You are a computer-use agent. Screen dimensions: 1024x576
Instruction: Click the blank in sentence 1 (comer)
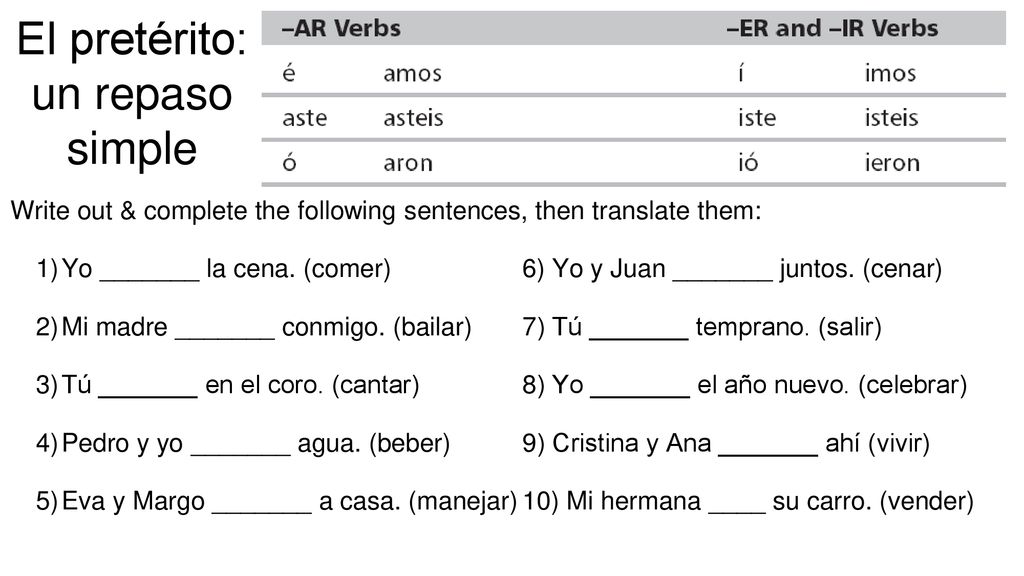[150, 274]
